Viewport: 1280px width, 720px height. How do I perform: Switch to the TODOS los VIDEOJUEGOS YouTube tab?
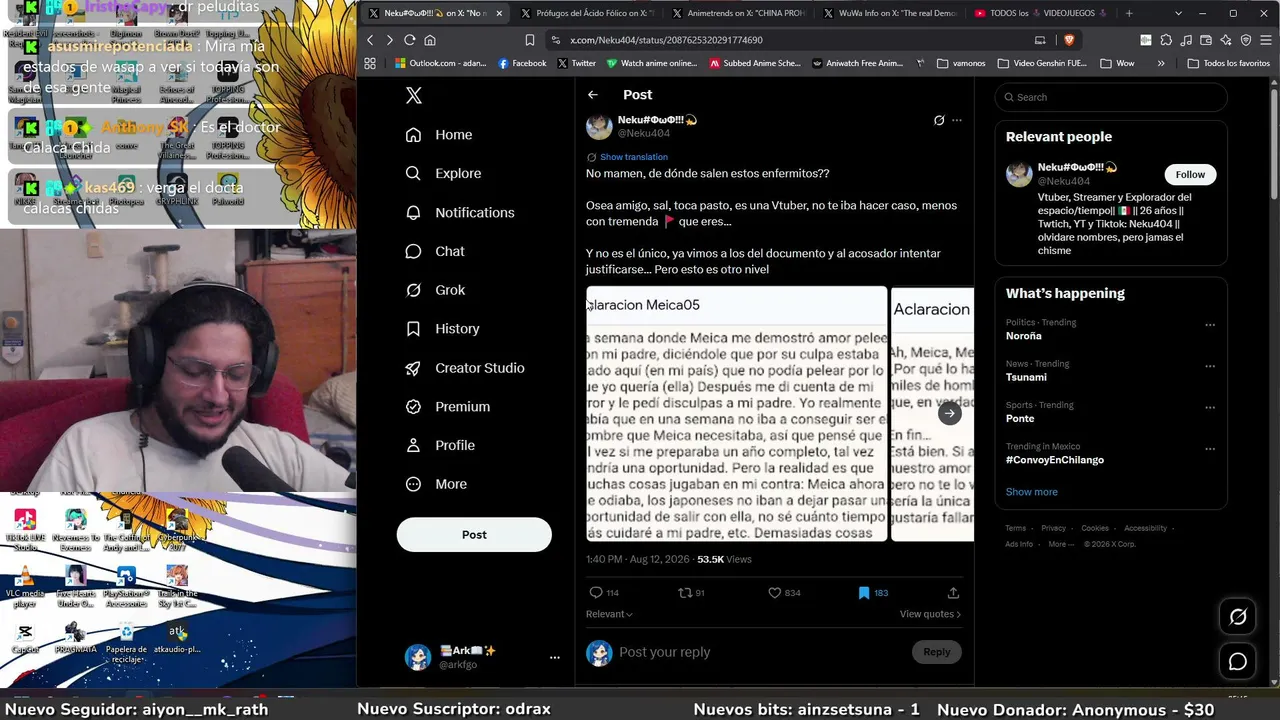click(x=1040, y=13)
